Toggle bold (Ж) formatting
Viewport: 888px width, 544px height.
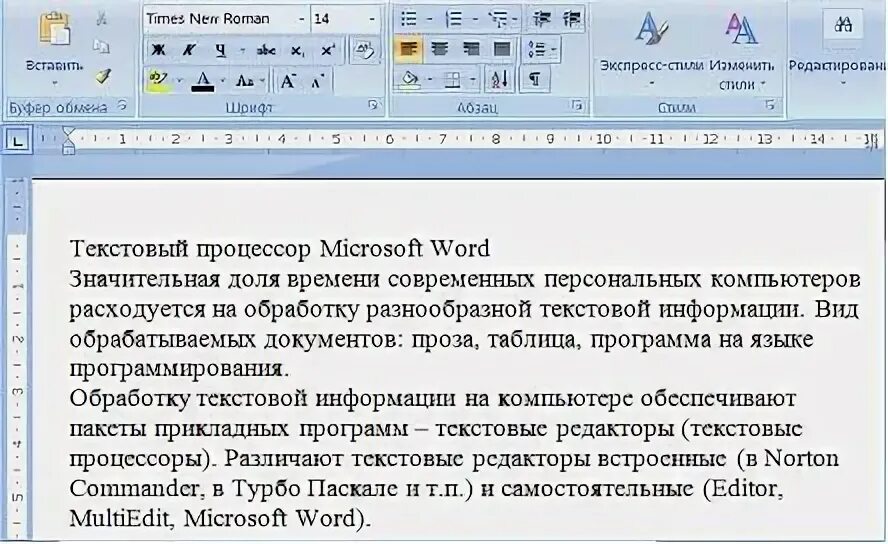pyautogui.click(x=159, y=50)
